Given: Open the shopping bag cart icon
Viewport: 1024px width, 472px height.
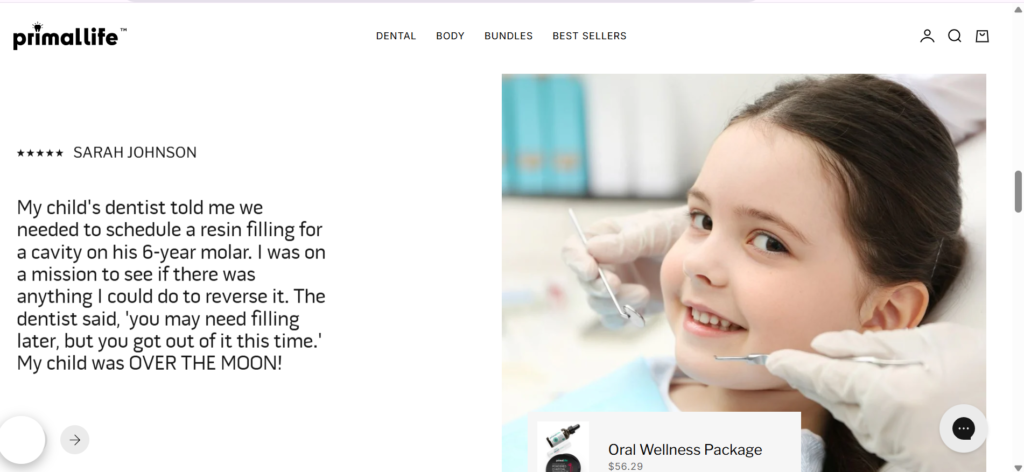Looking at the screenshot, I should click(x=982, y=36).
